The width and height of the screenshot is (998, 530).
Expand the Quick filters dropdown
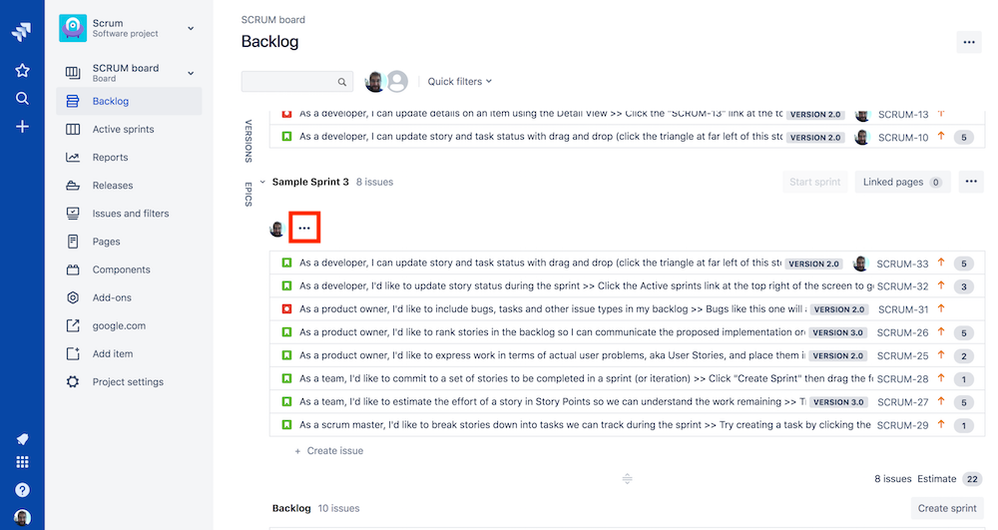pos(460,81)
